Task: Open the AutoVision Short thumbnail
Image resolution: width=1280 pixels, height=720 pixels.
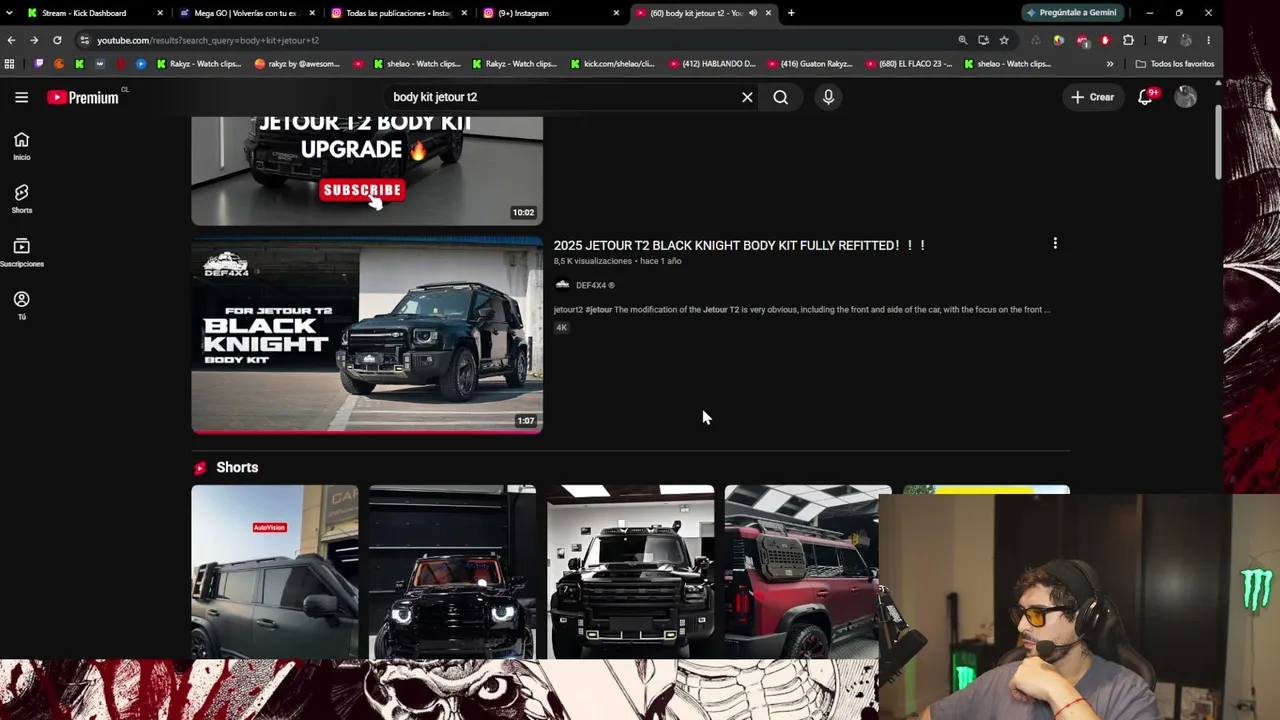Action: [x=275, y=572]
